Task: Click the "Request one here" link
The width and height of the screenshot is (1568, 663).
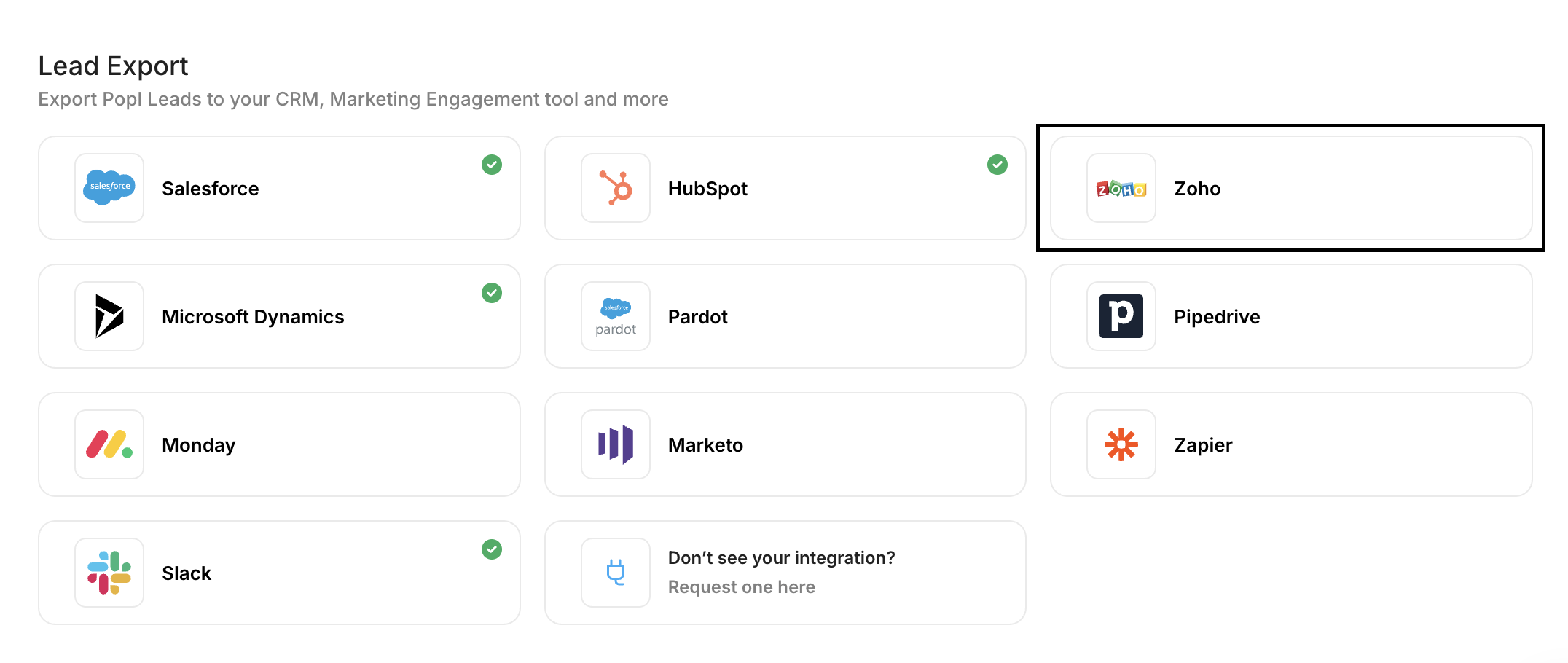Action: [741, 587]
